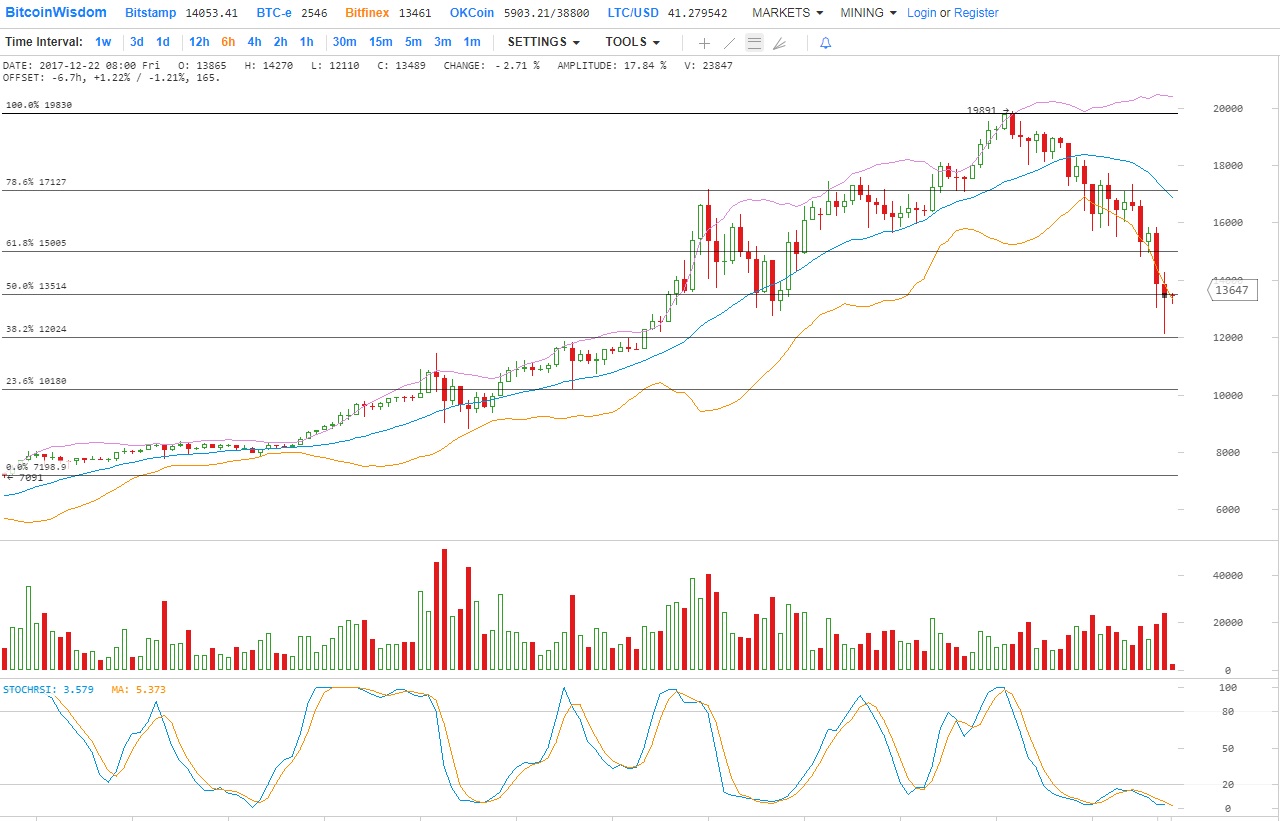Set time interval to 15m
Image resolution: width=1280 pixels, height=821 pixels.
click(x=380, y=42)
